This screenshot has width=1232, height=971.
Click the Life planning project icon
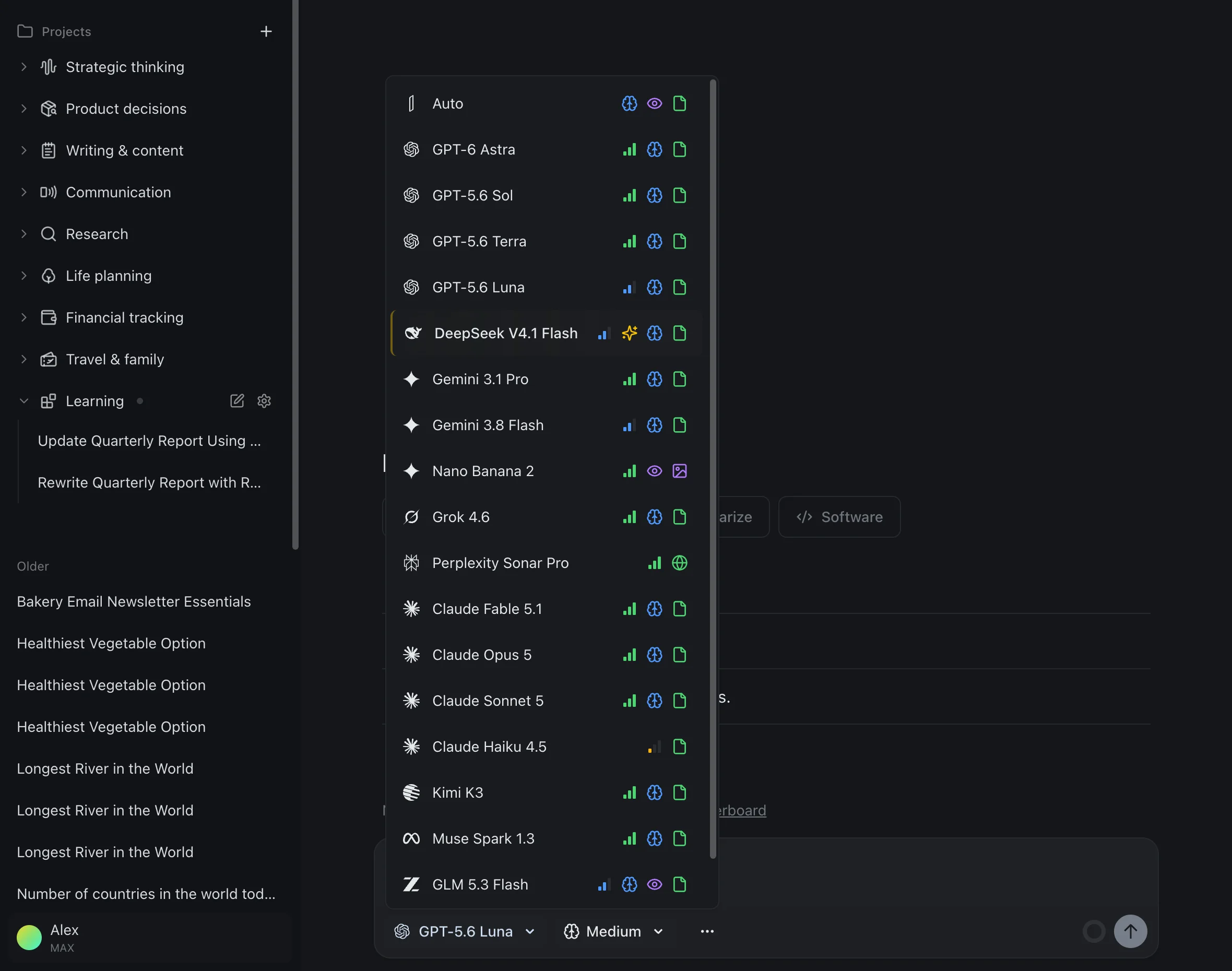point(49,276)
